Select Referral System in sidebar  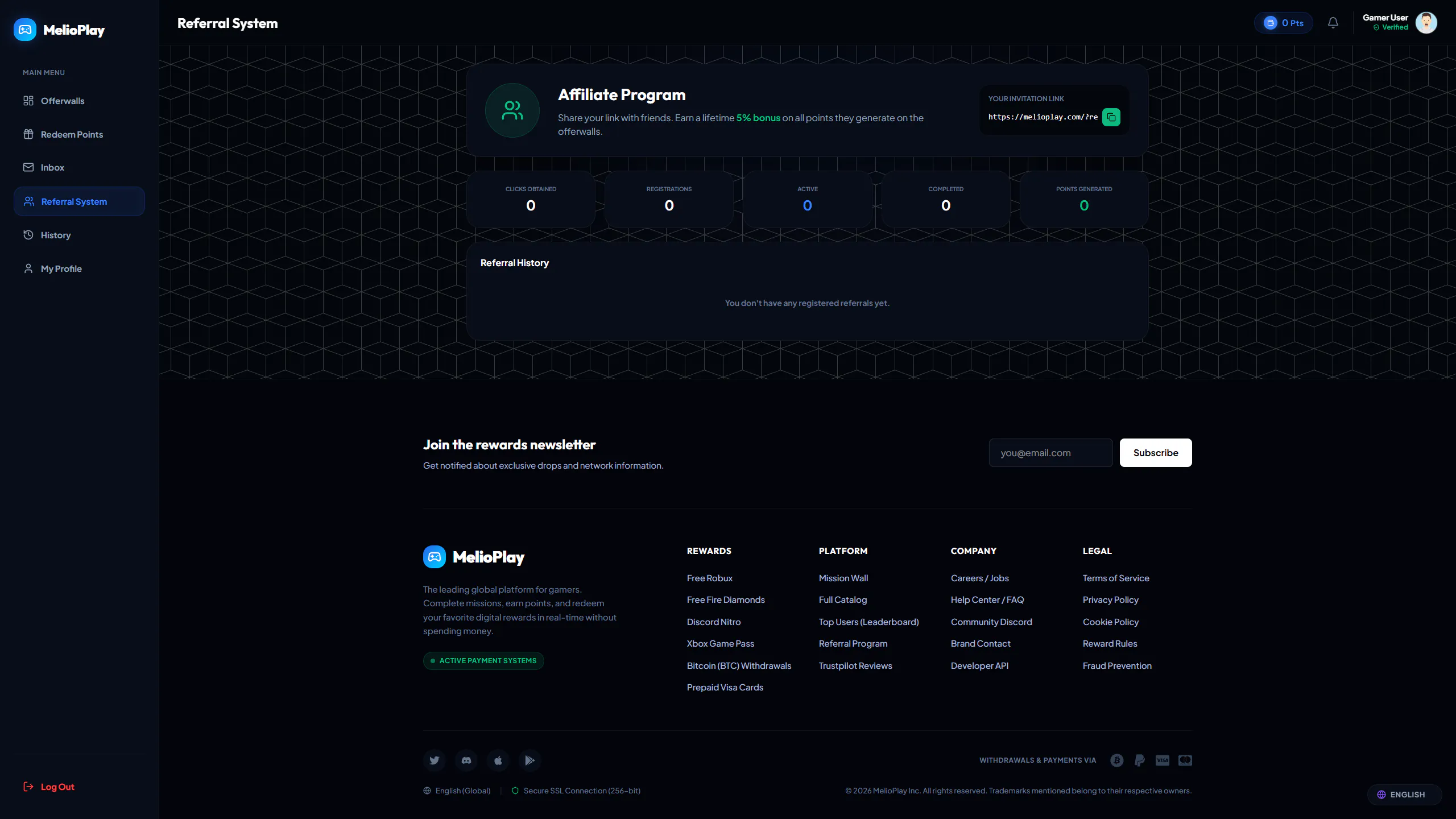point(79,201)
